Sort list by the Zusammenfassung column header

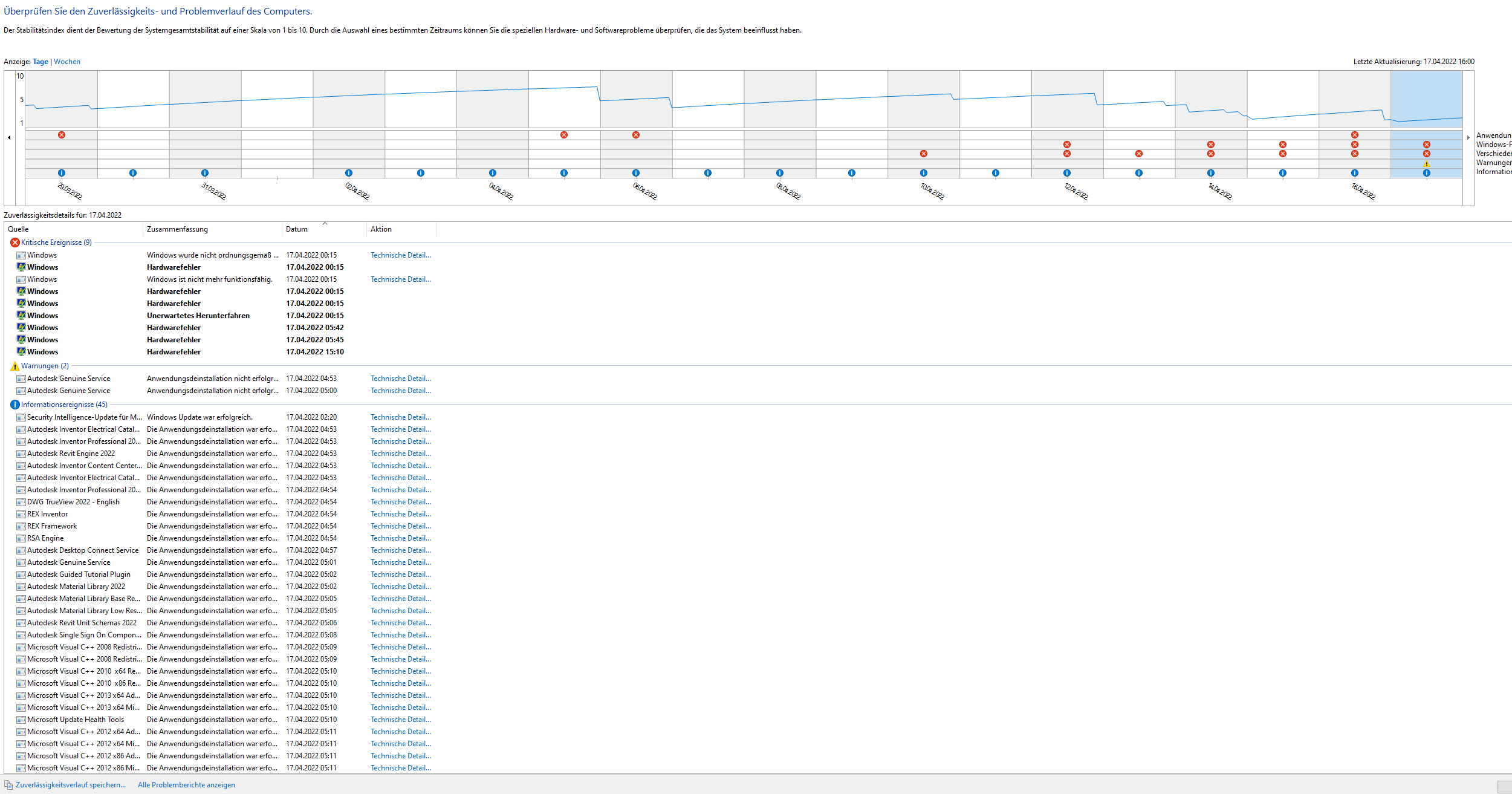212,229
